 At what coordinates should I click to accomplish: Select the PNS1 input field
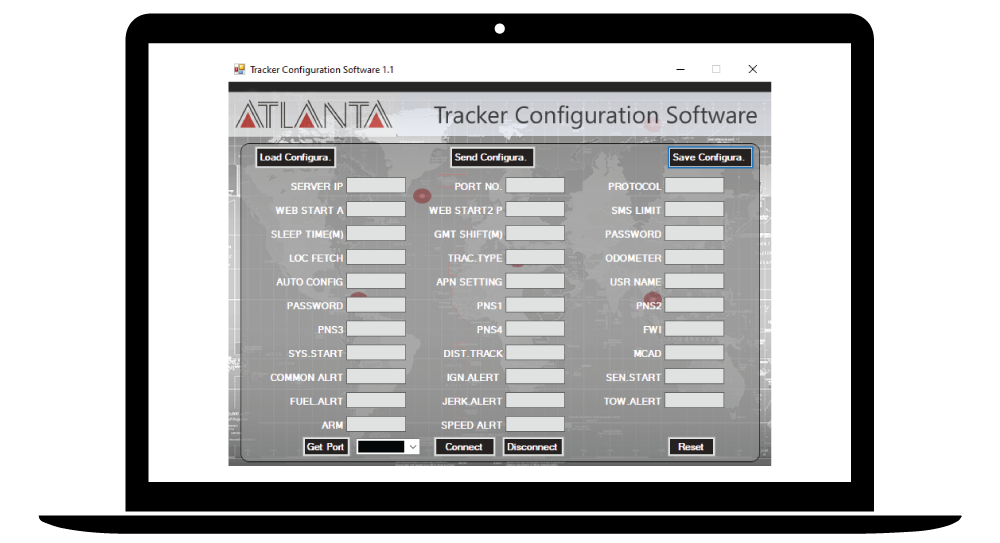[x=535, y=305]
